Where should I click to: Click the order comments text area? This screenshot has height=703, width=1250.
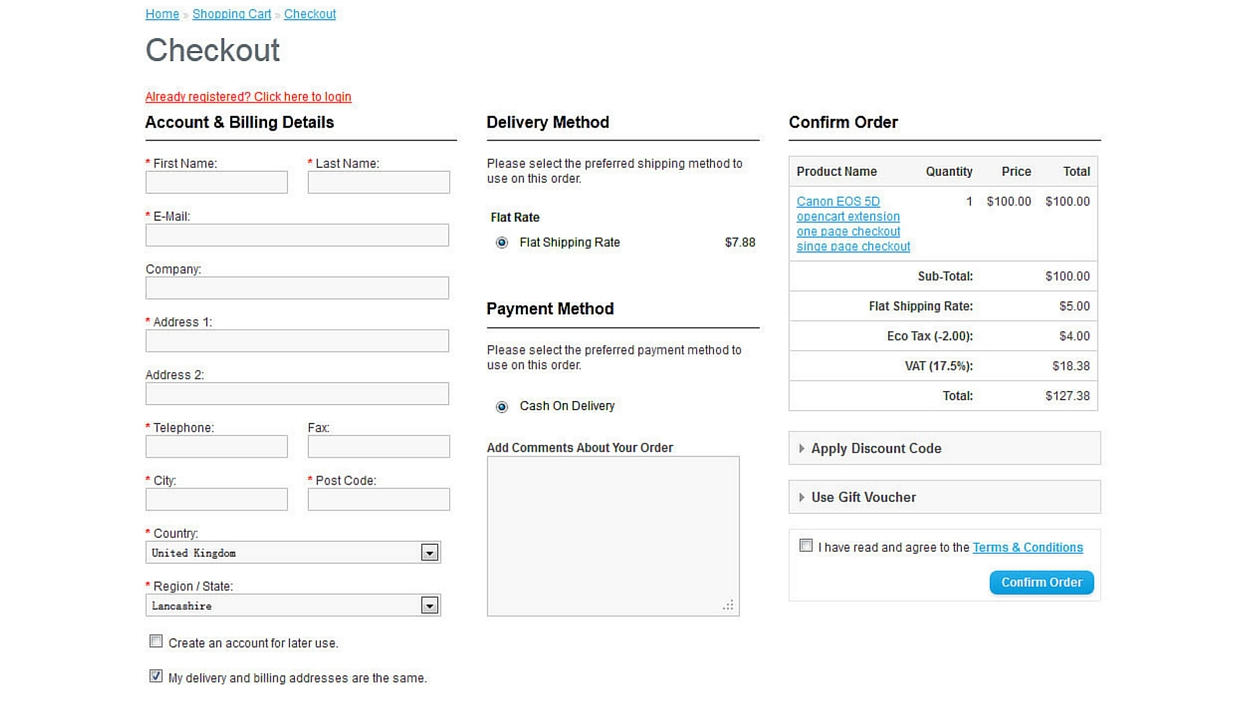612,535
